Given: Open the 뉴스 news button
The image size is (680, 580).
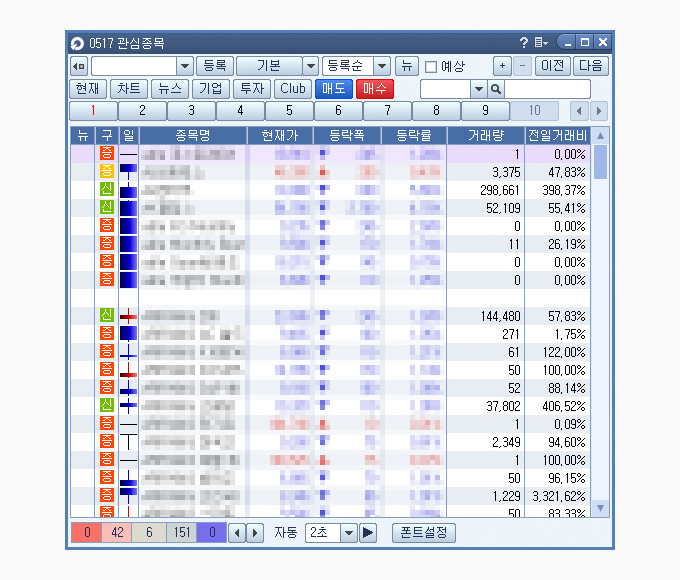Looking at the screenshot, I should 170,89.
